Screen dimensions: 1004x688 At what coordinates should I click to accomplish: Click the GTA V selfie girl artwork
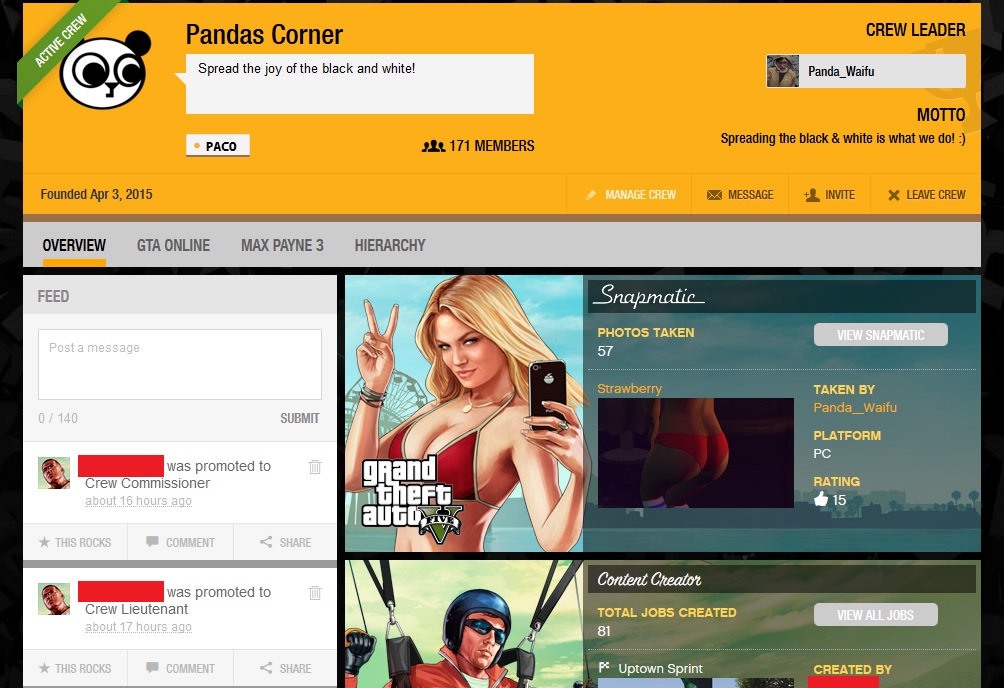(464, 414)
